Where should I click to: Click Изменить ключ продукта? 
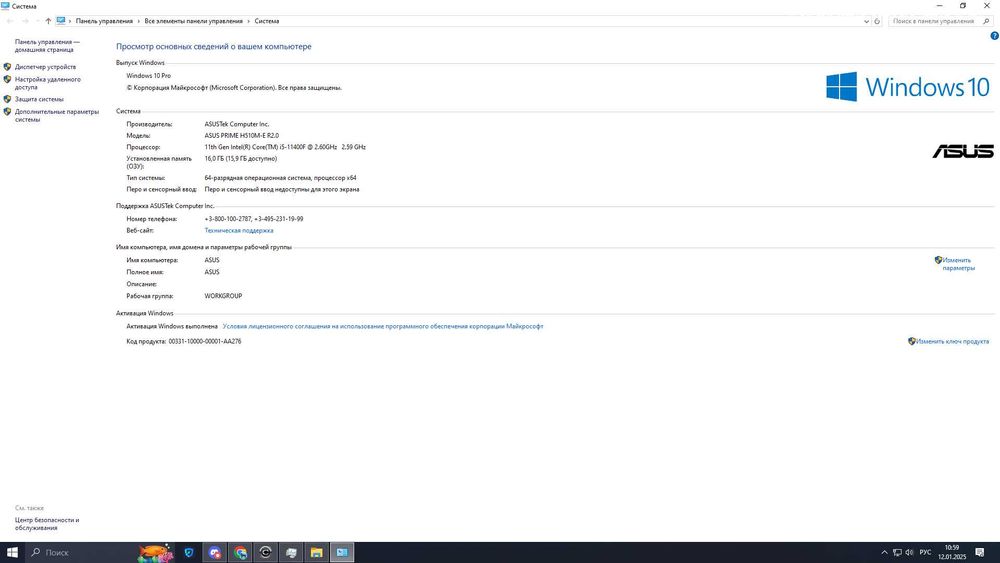(952, 342)
